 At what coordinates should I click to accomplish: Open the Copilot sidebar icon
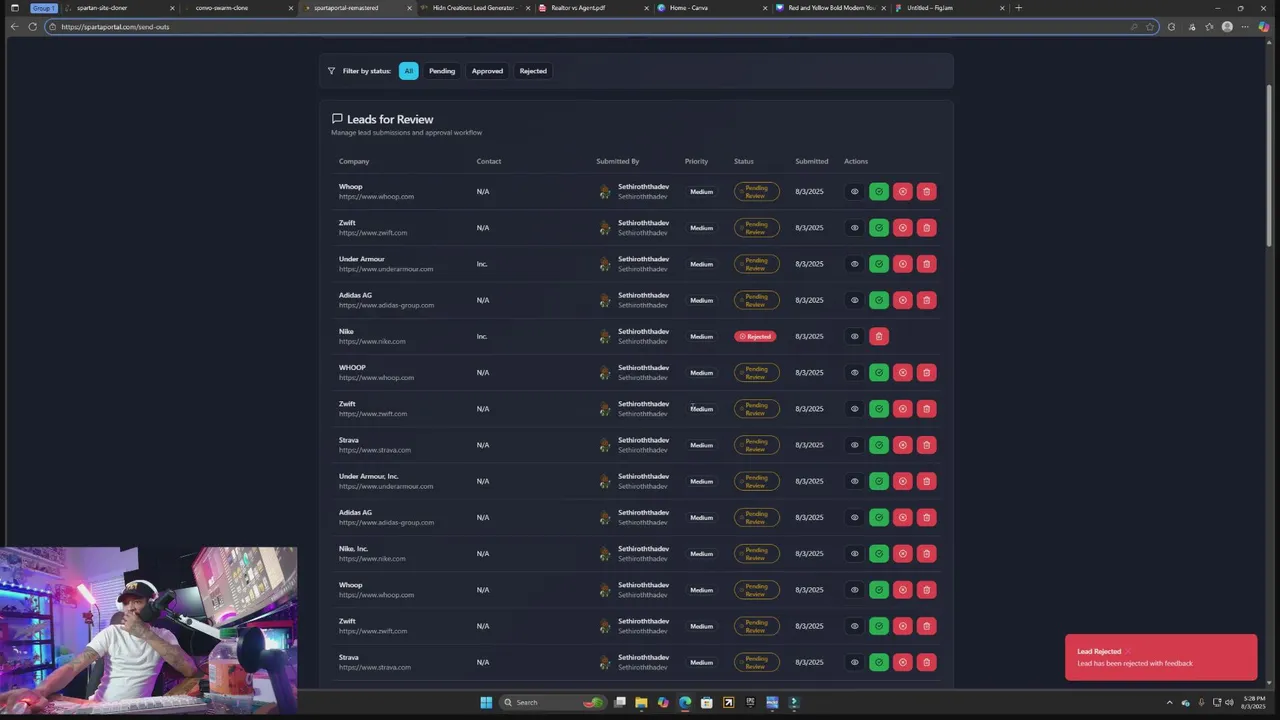click(x=1266, y=27)
